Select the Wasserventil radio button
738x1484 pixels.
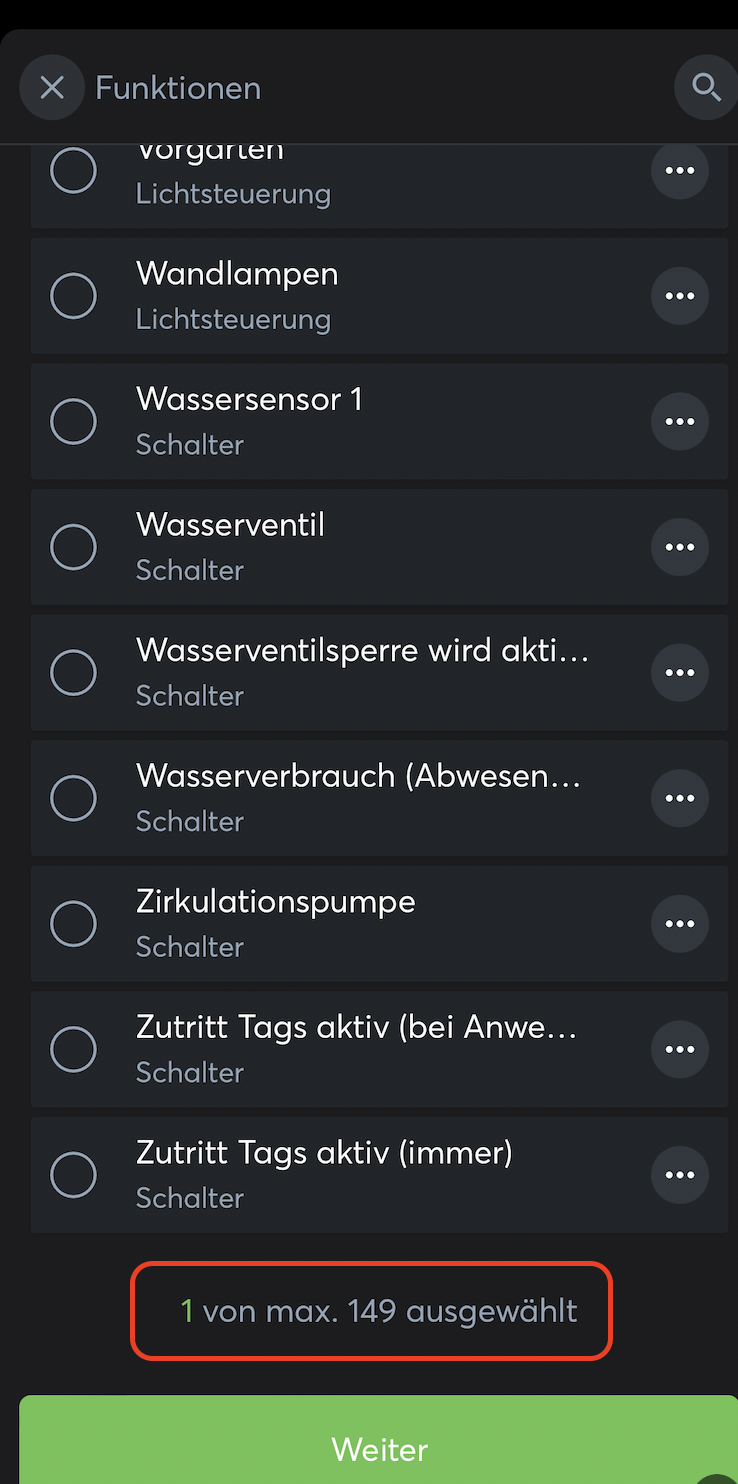tap(73, 547)
